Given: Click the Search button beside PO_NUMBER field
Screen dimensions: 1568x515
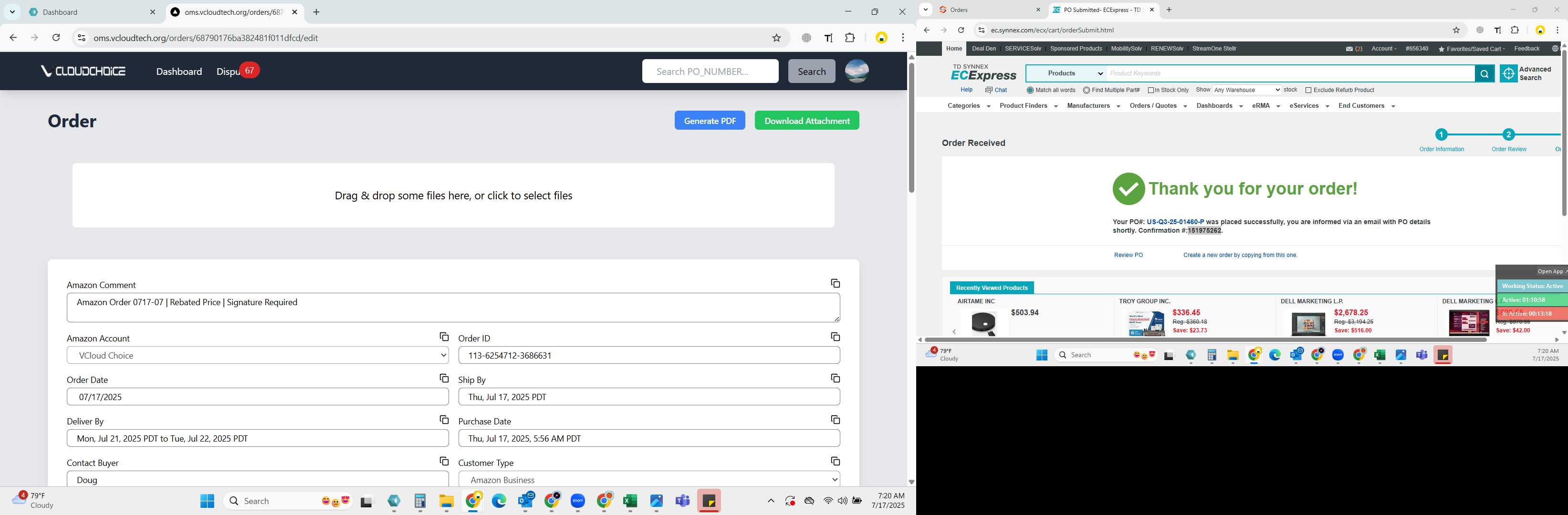Looking at the screenshot, I should tap(811, 71).
